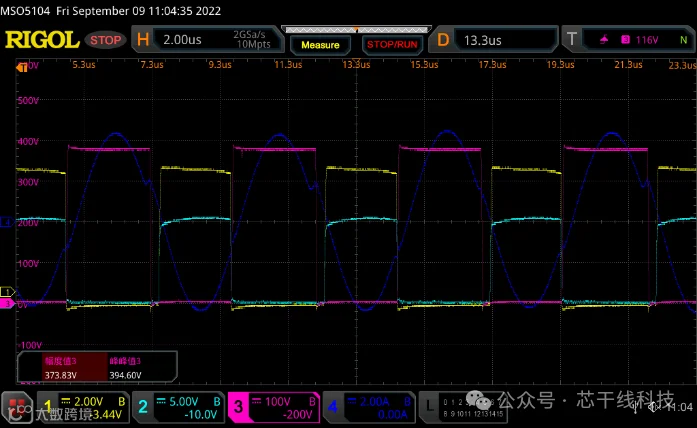Select channel 1 ground level marker
The width and height of the screenshot is (697, 428).
7,292
